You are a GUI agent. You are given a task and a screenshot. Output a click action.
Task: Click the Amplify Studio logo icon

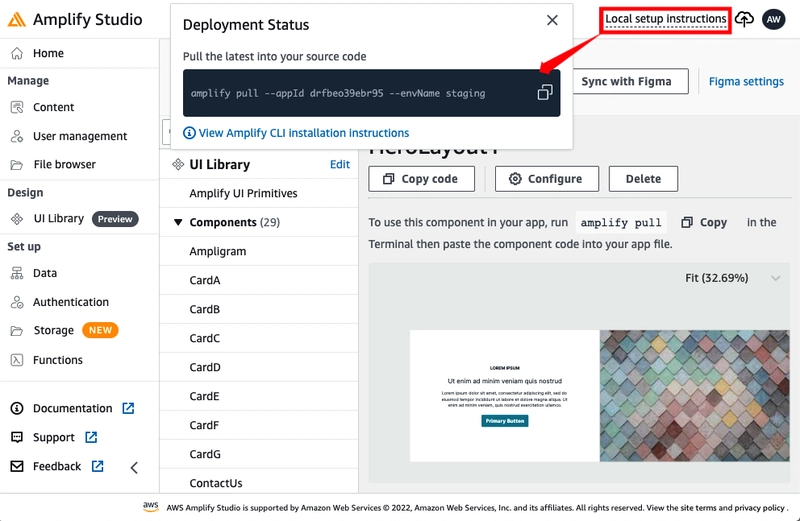[16, 19]
